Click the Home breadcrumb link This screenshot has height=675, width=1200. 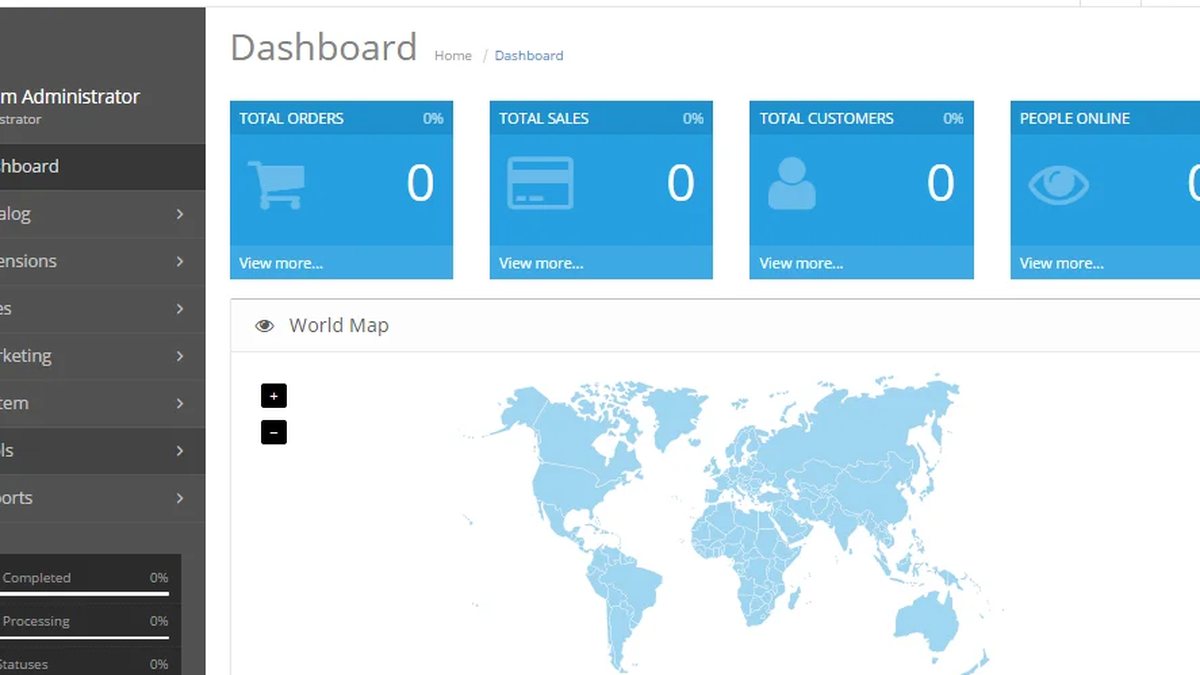(x=453, y=56)
